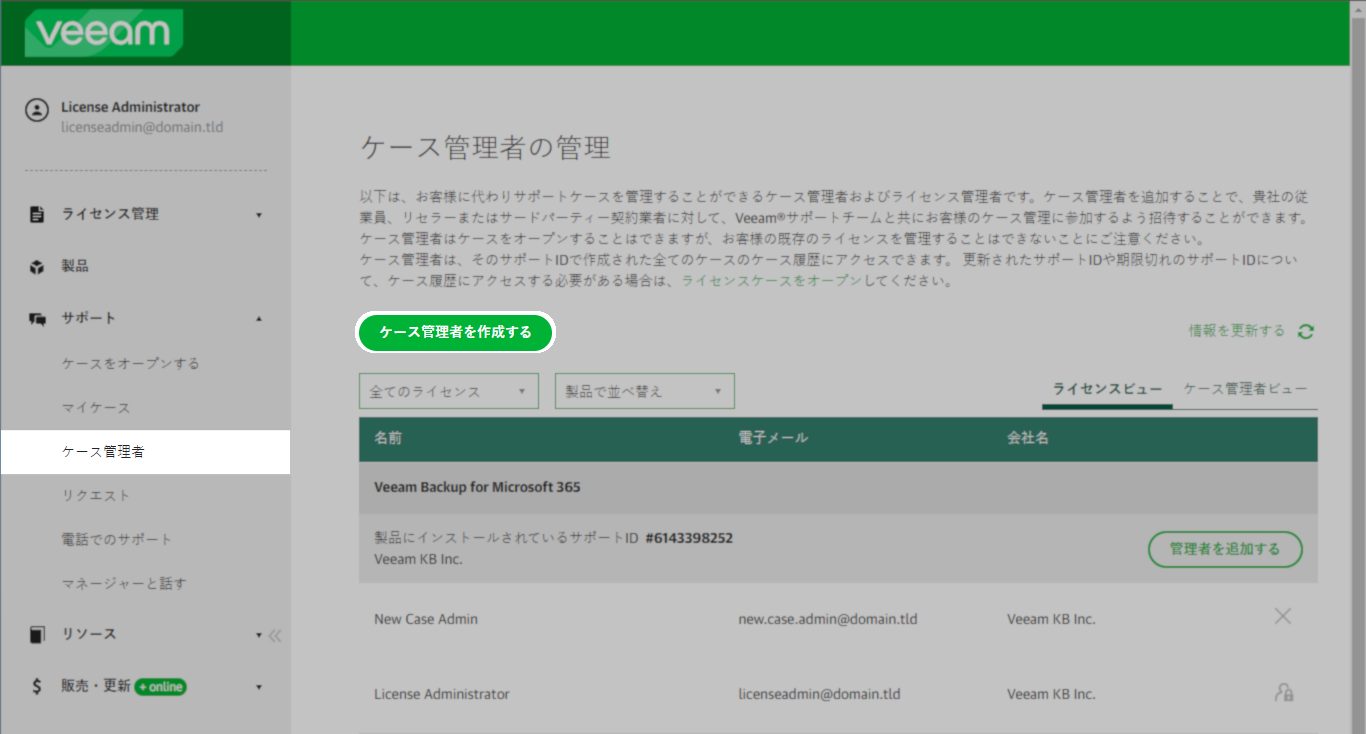Viewport: 1366px width, 734px height.
Task: Click the refresh arrows icon
Action: coord(1305,331)
